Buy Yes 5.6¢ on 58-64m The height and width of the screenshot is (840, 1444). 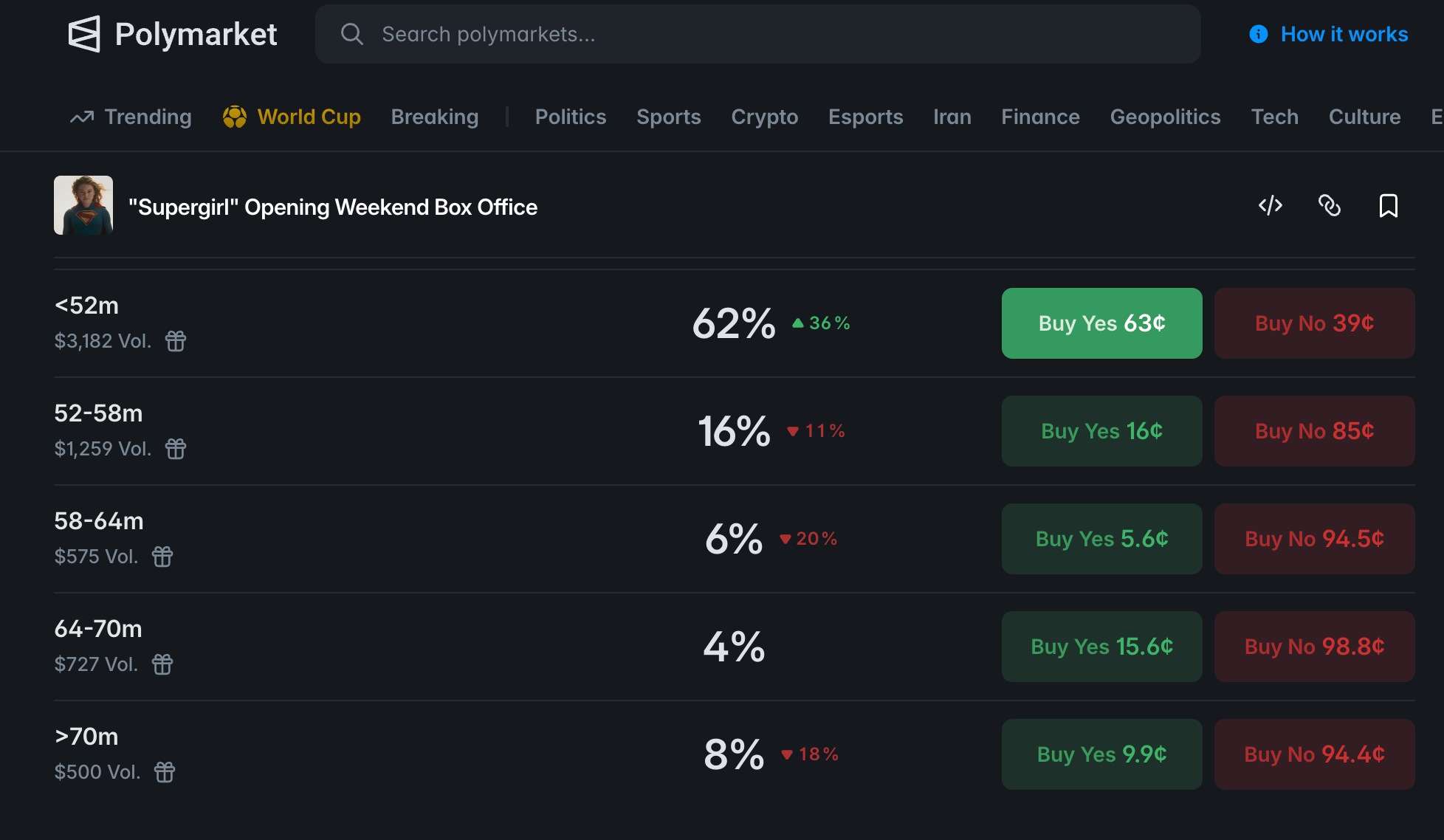pyautogui.click(x=1102, y=539)
